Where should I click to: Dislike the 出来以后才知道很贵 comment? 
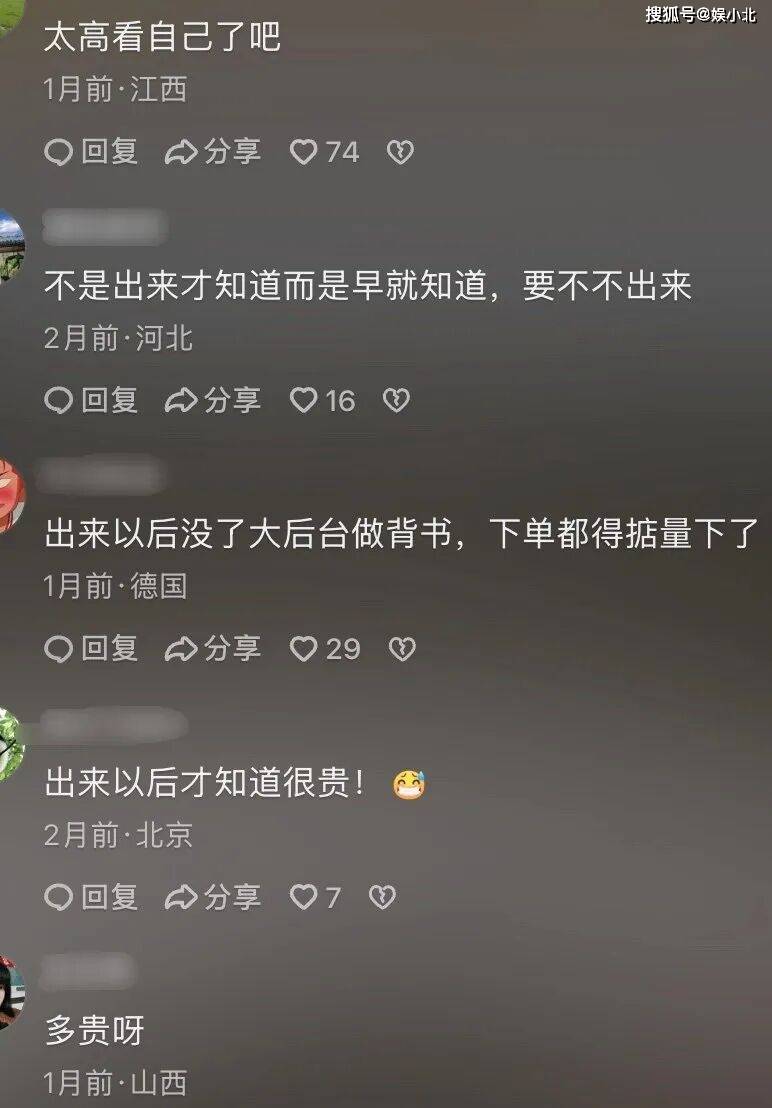pos(382,897)
